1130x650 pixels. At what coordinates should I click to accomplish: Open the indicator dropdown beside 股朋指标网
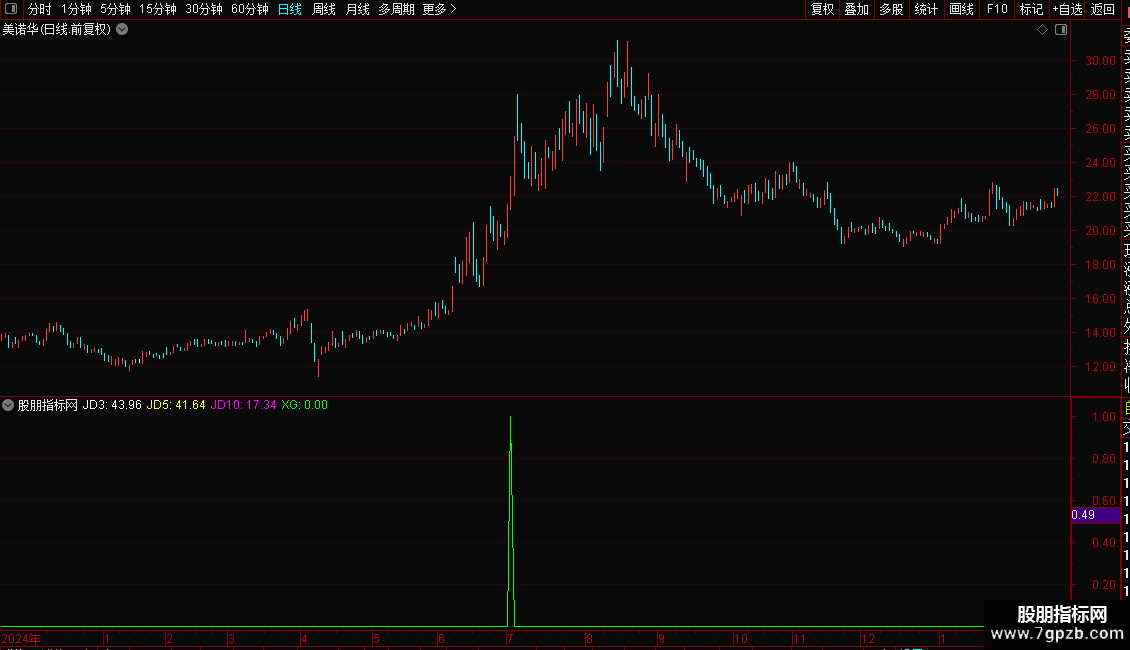click(8, 405)
